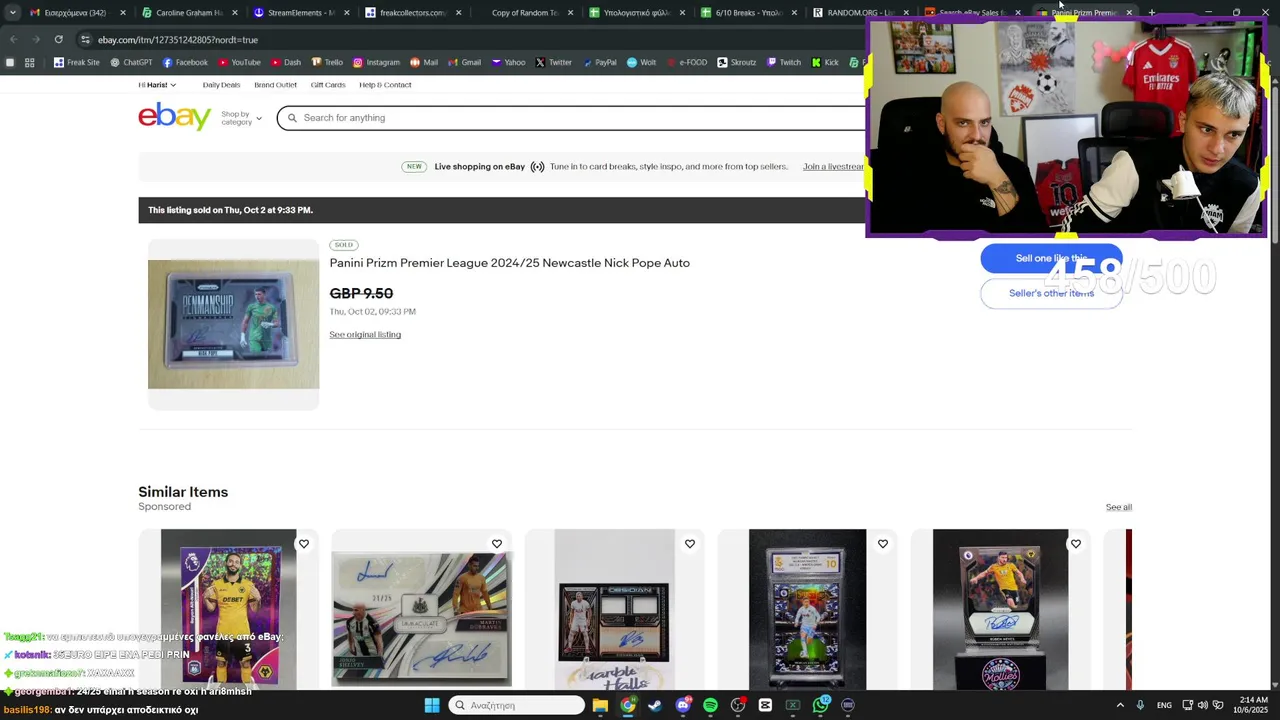Open the Trello bookmark
The height and width of the screenshot is (720, 1280).
[x=326, y=62]
